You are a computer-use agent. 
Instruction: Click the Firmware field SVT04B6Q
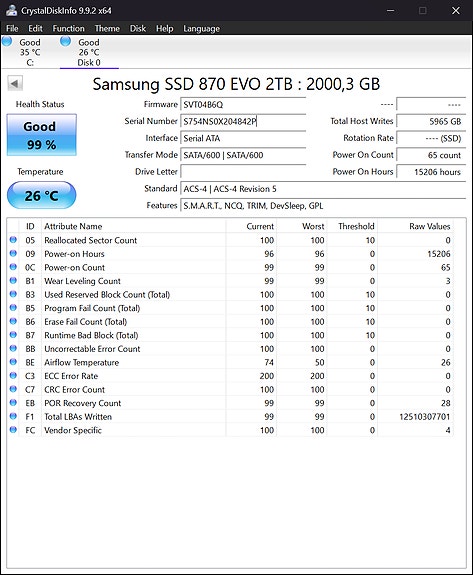(x=243, y=105)
